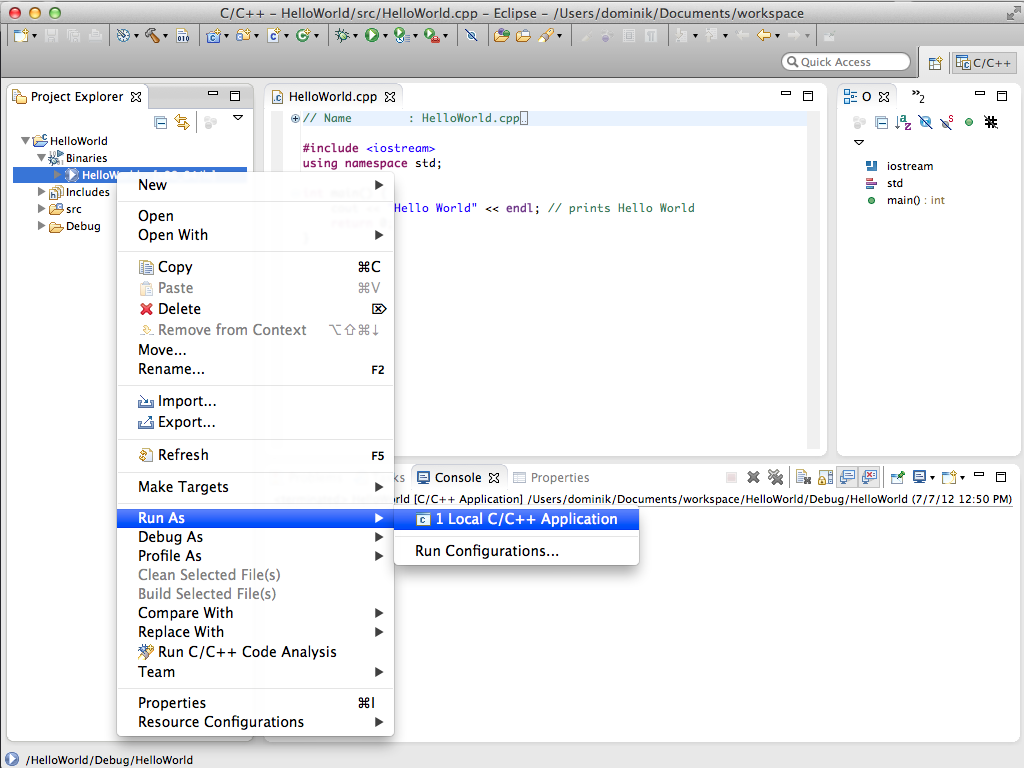Click the New Source Folder icon

click(243, 35)
